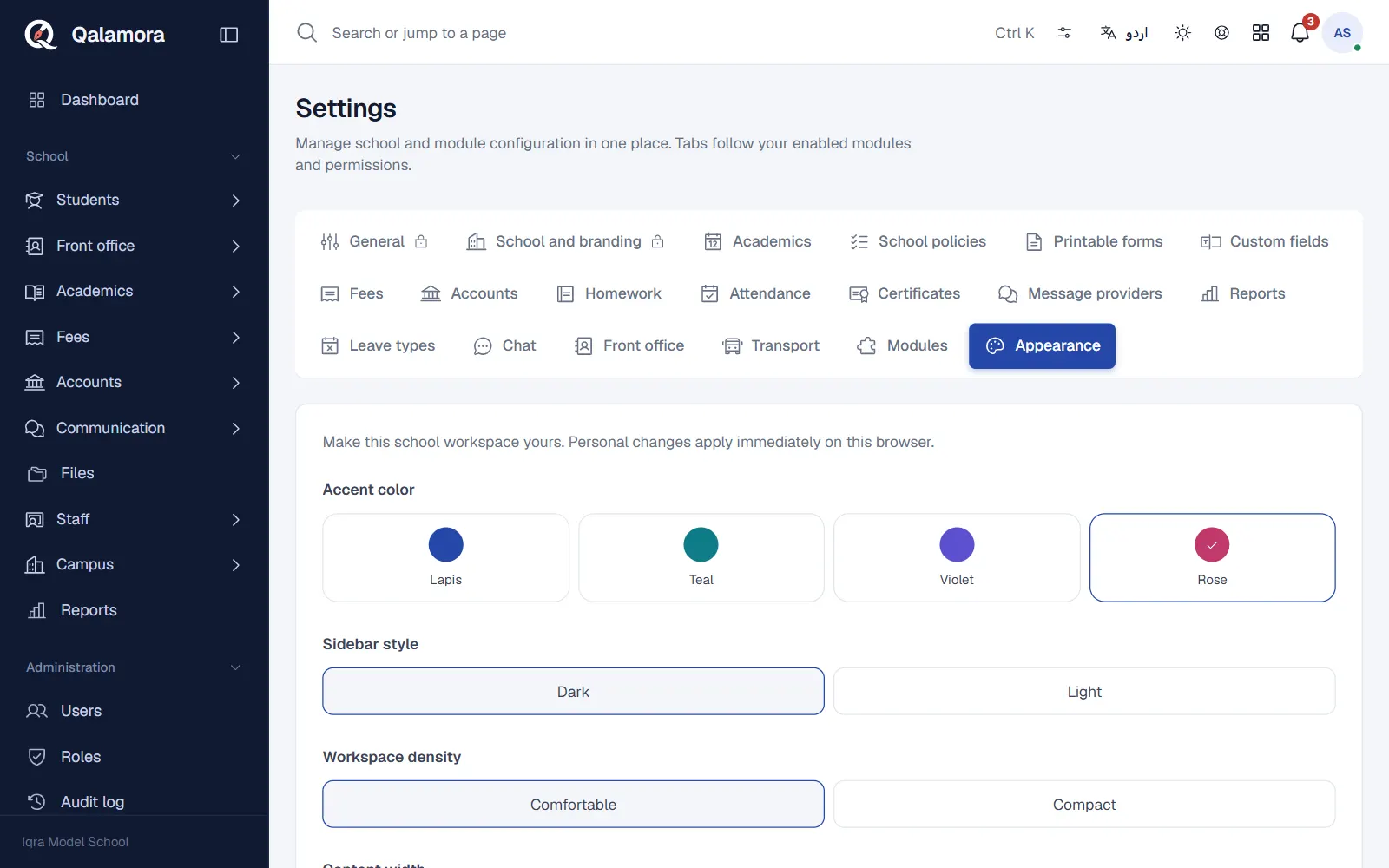Image resolution: width=1389 pixels, height=868 pixels.
Task: Click the Dashboard icon in sidebar
Action: tap(36, 100)
